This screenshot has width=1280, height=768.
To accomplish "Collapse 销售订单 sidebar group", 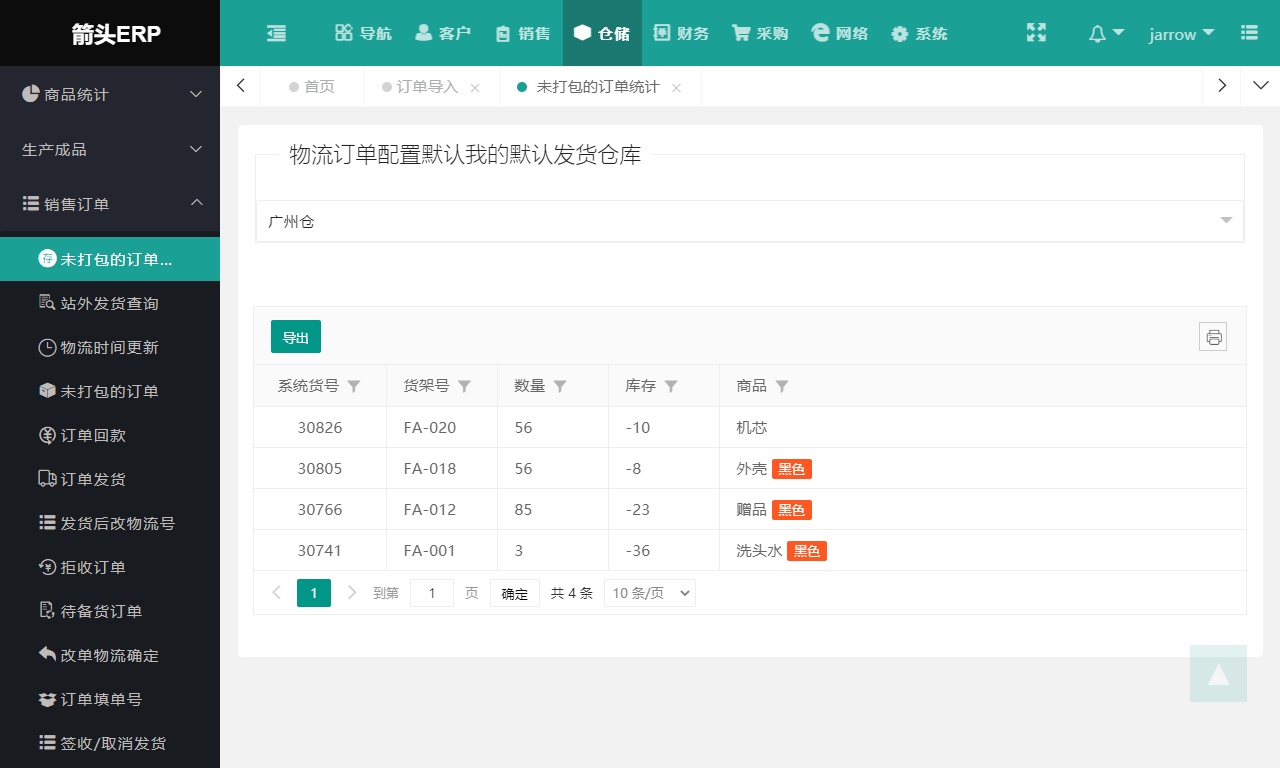I will (110, 204).
